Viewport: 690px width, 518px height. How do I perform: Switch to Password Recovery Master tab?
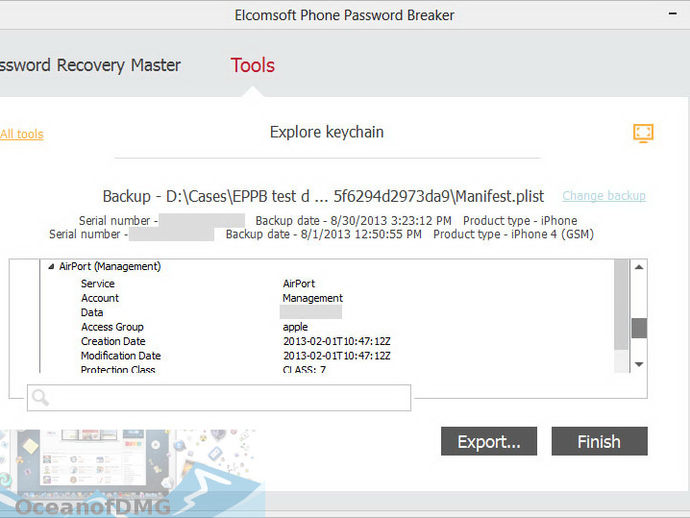pyautogui.click(x=90, y=66)
